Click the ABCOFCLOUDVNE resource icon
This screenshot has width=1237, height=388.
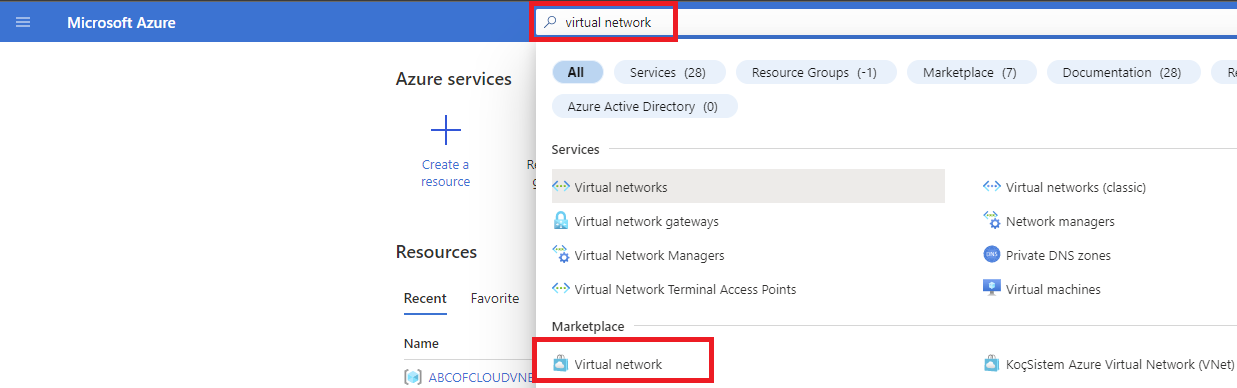click(412, 377)
